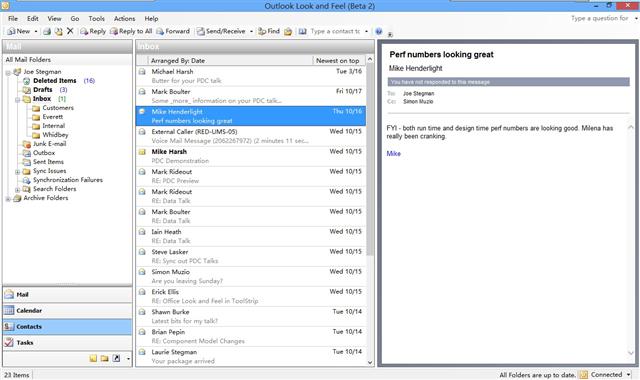This screenshot has width=640, height=380.
Task: Click the Organize folder icon after Find
Action: pos(288,31)
